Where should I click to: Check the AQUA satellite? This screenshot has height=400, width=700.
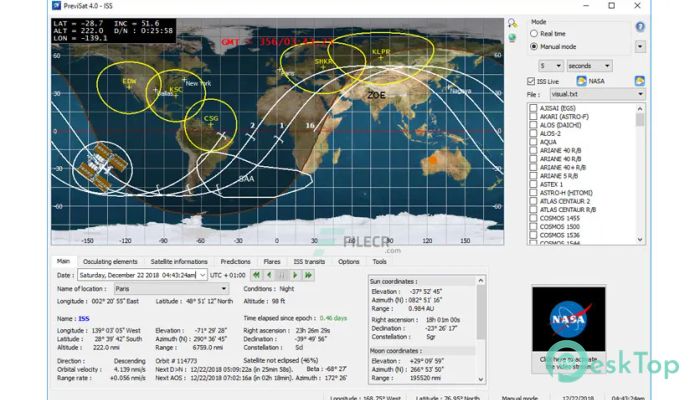pos(533,142)
